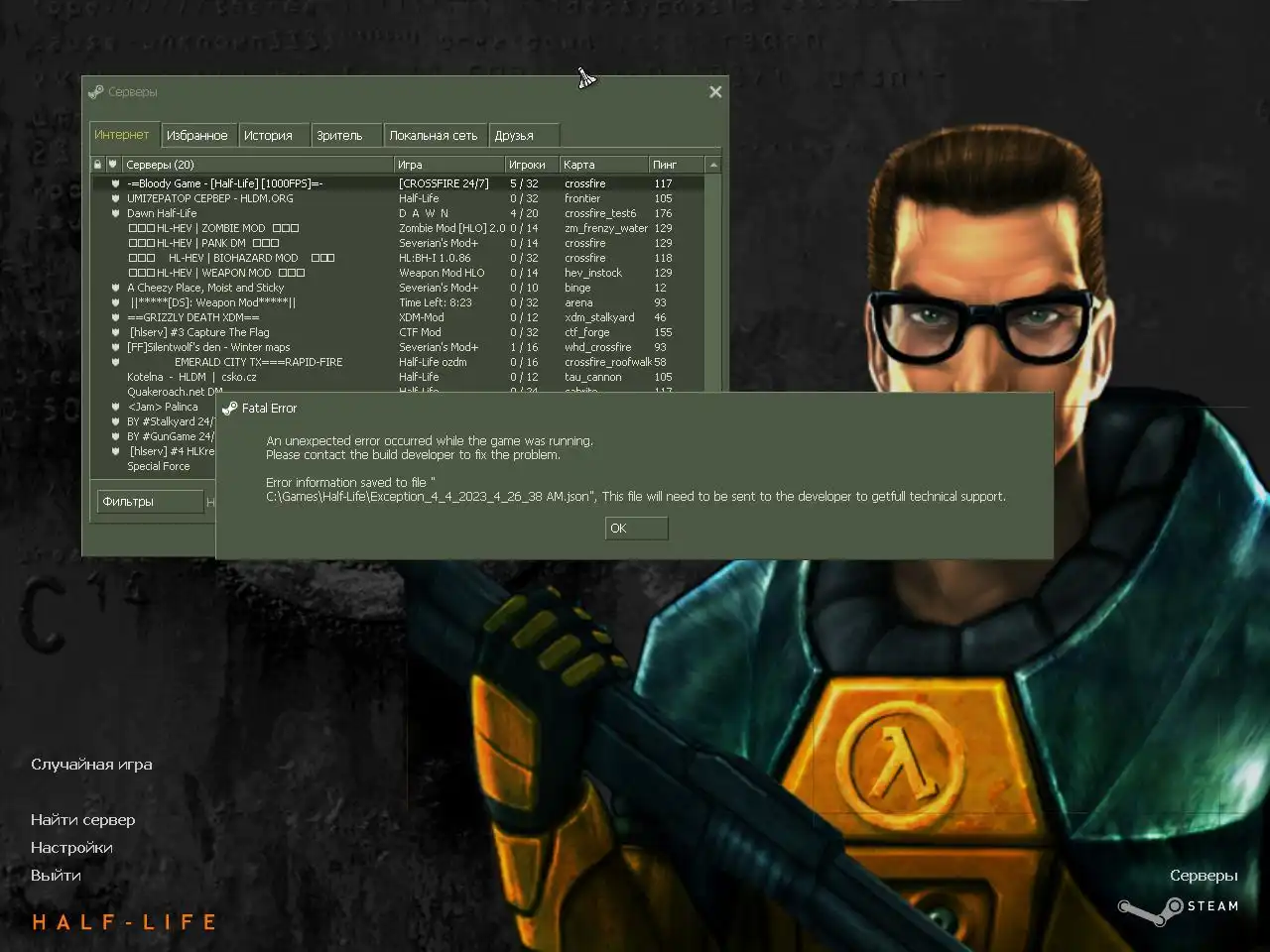Sort by password lock column icon
Viewport: 1270px width, 952px height.
click(x=97, y=165)
